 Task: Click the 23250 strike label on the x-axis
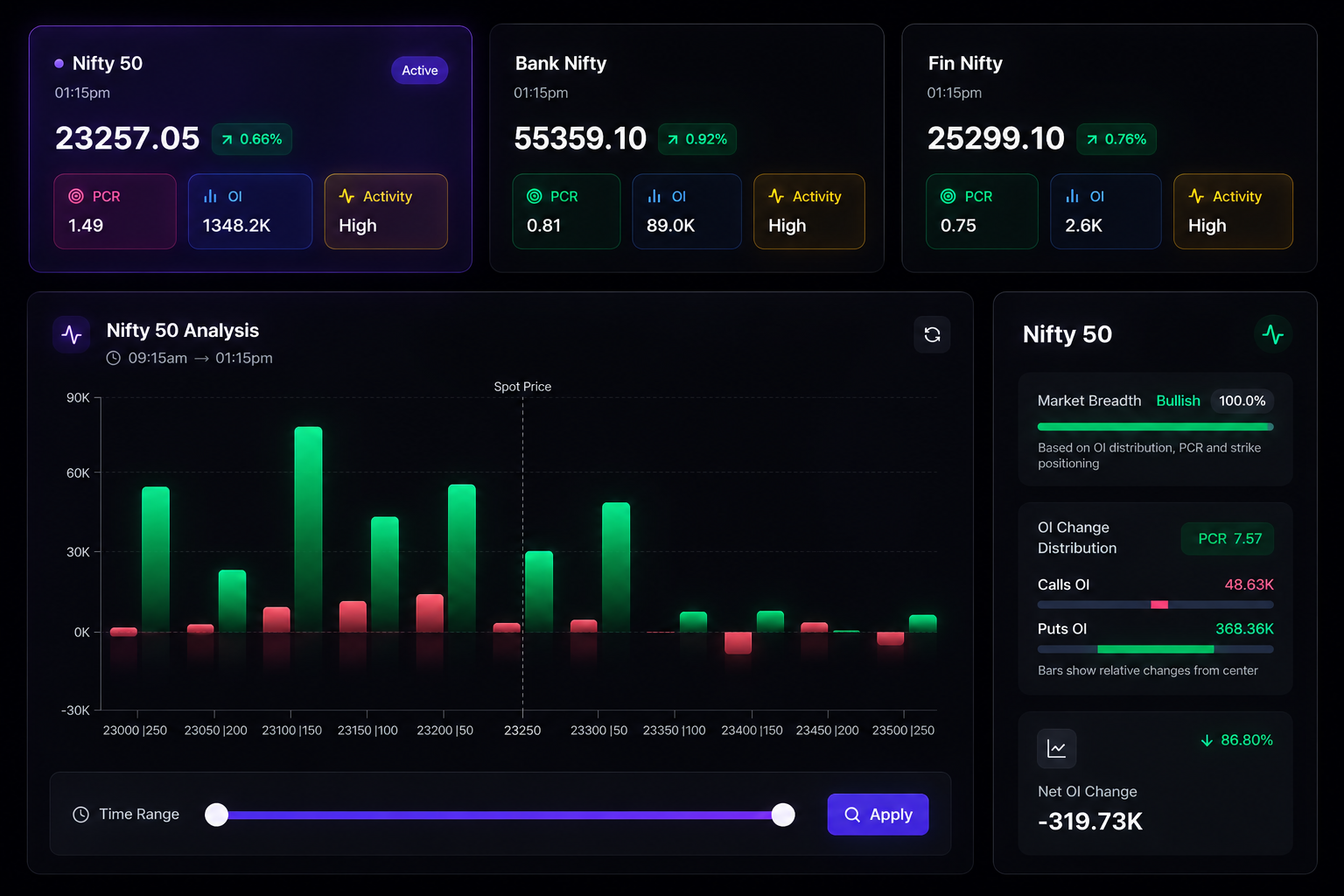click(x=522, y=731)
